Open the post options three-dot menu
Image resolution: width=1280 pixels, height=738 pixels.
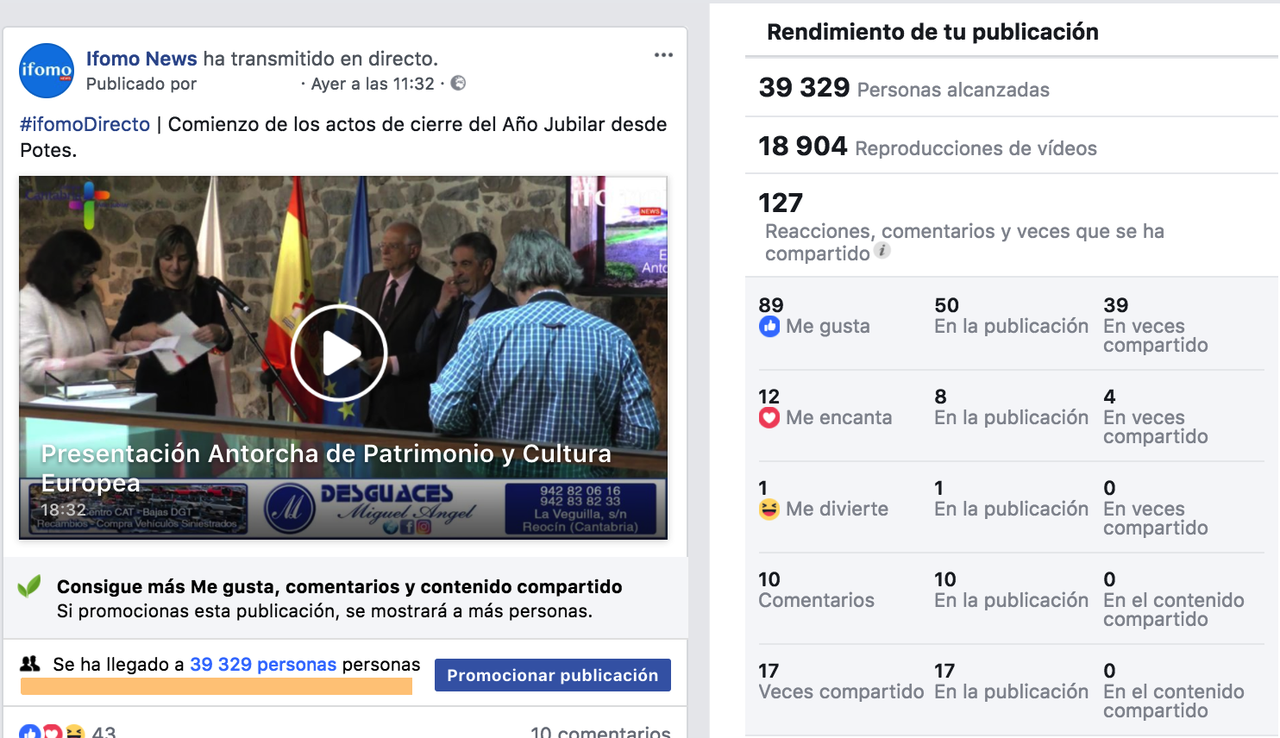[664, 55]
